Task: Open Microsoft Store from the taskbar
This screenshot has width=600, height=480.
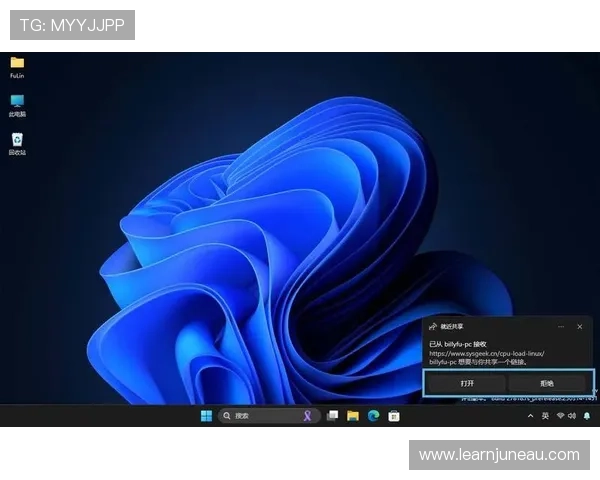Action: pyautogui.click(x=394, y=416)
